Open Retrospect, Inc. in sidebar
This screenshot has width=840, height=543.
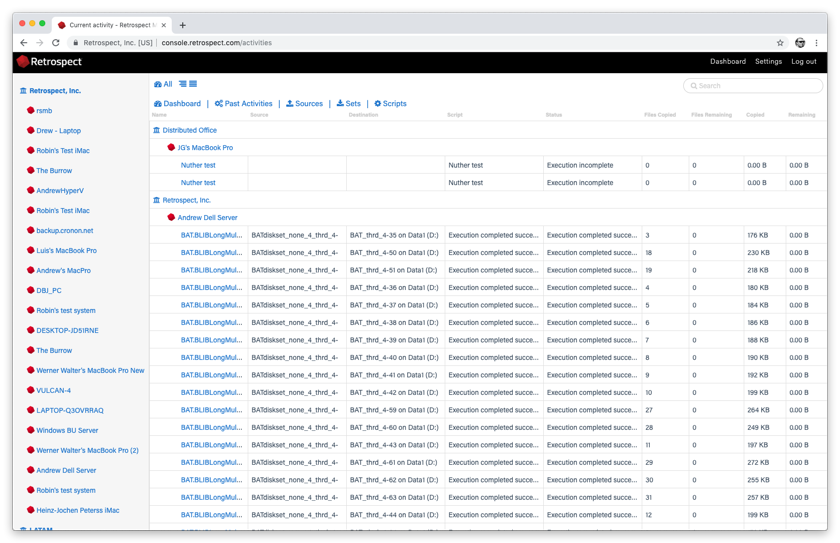point(55,91)
